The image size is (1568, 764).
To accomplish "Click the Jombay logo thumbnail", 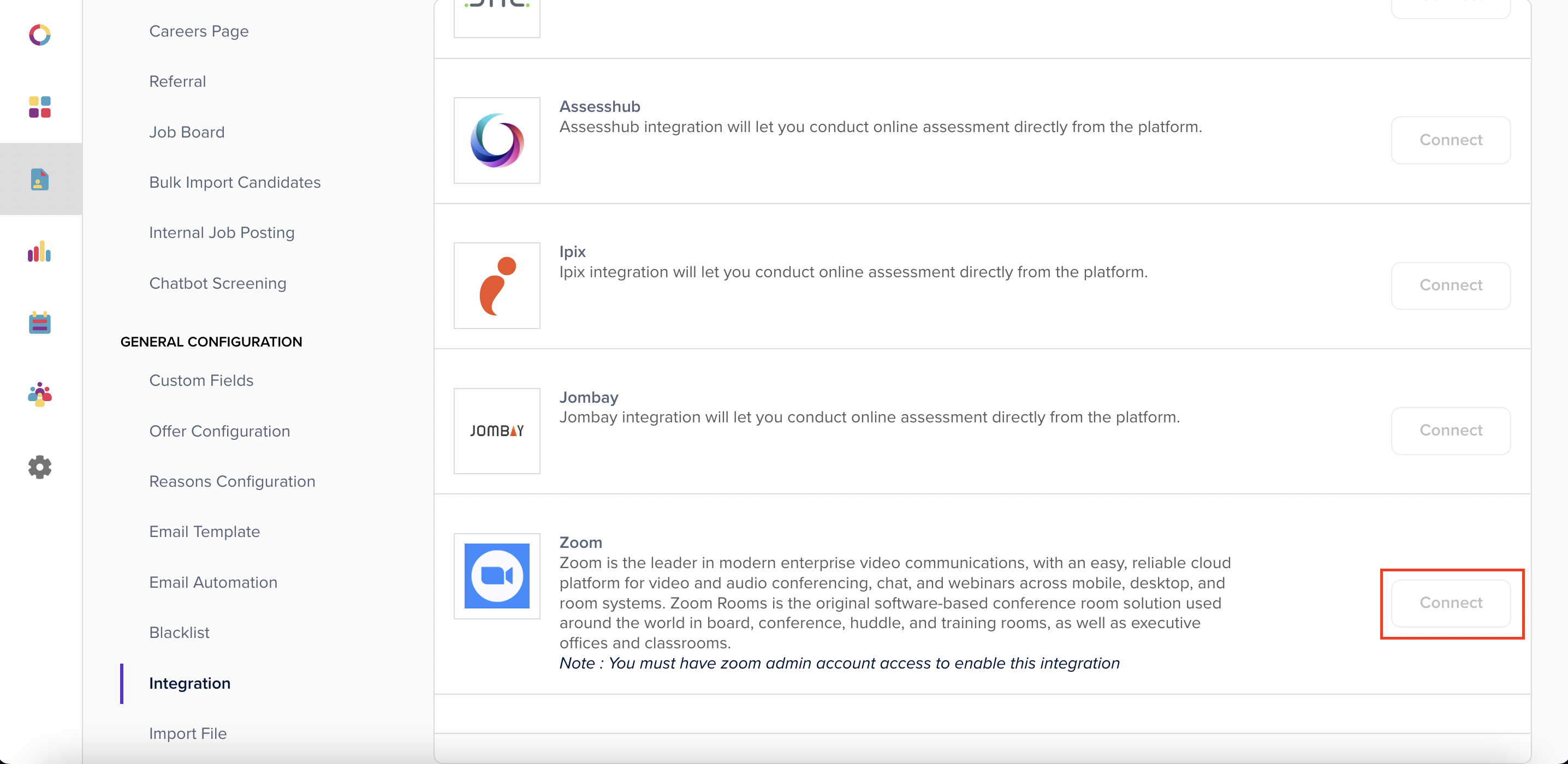I will coord(497,431).
